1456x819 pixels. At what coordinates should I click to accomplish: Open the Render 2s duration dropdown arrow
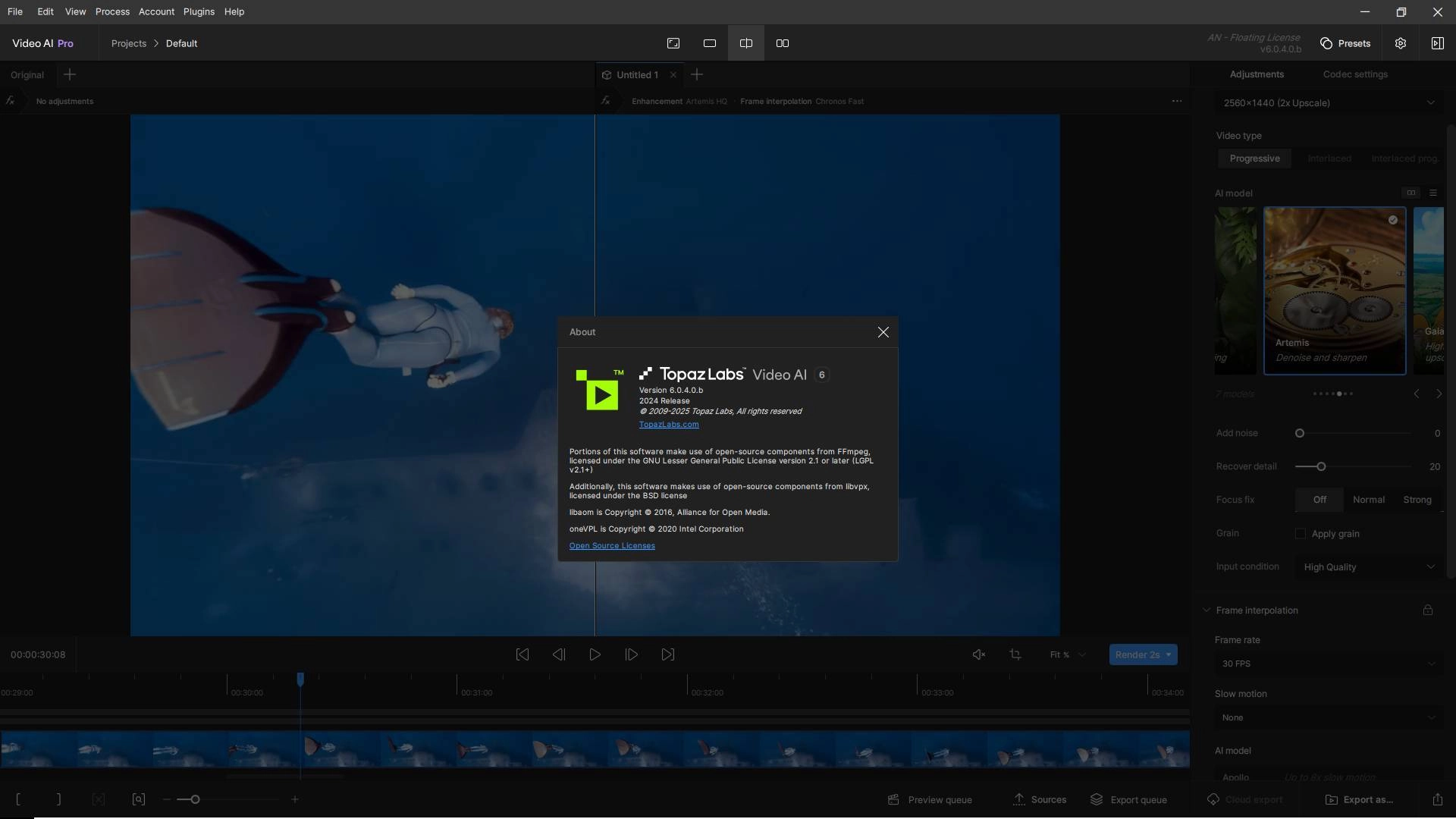point(1169,654)
